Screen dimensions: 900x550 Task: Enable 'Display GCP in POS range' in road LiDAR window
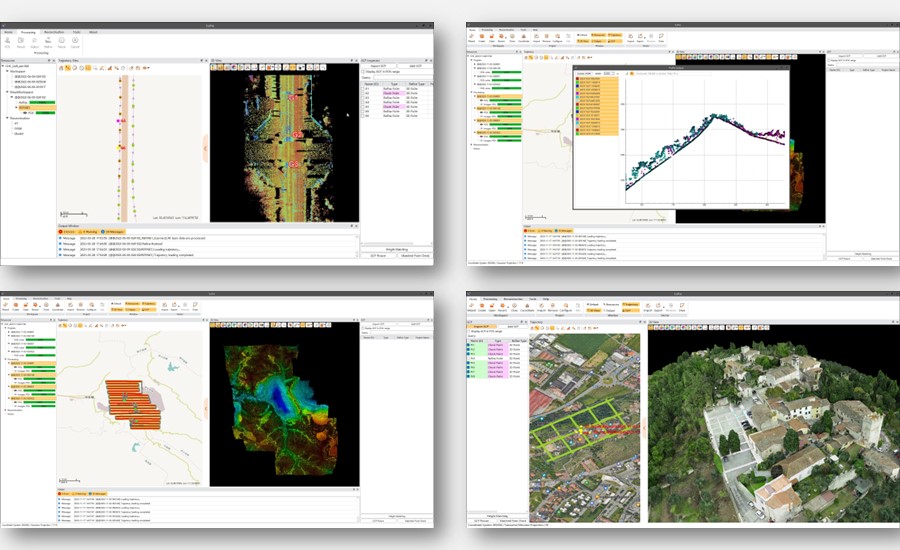click(x=363, y=71)
